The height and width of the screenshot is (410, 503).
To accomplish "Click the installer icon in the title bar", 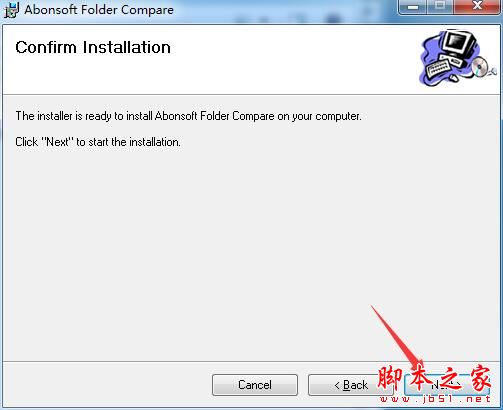I will pyautogui.click(x=11, y=10).
